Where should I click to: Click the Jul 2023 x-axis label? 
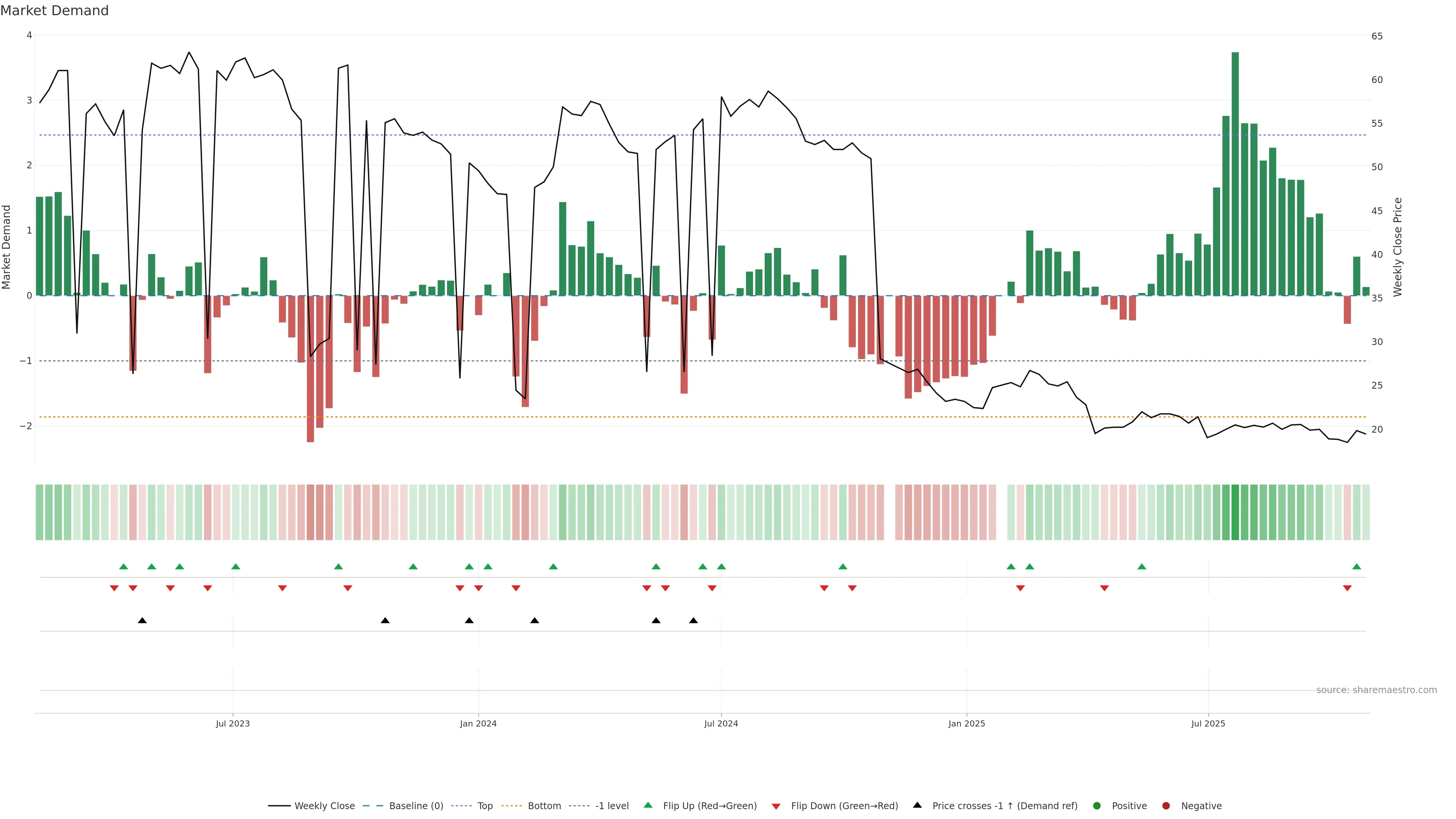[232, 723]
